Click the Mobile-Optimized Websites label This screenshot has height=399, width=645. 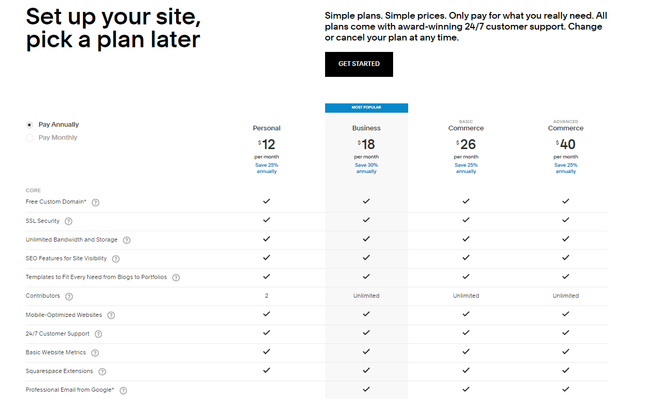point(64,315)
